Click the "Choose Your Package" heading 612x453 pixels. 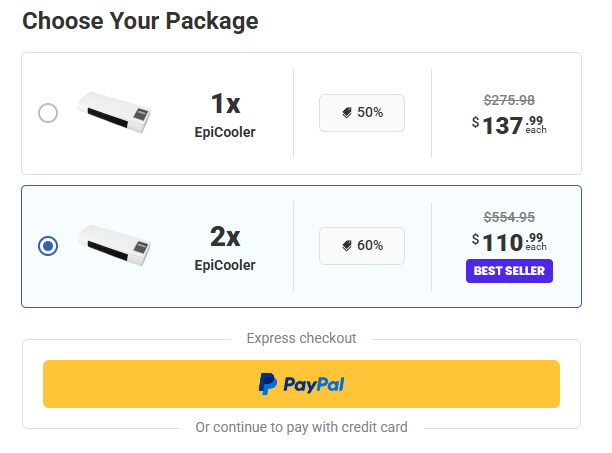(x=140, y=21)
